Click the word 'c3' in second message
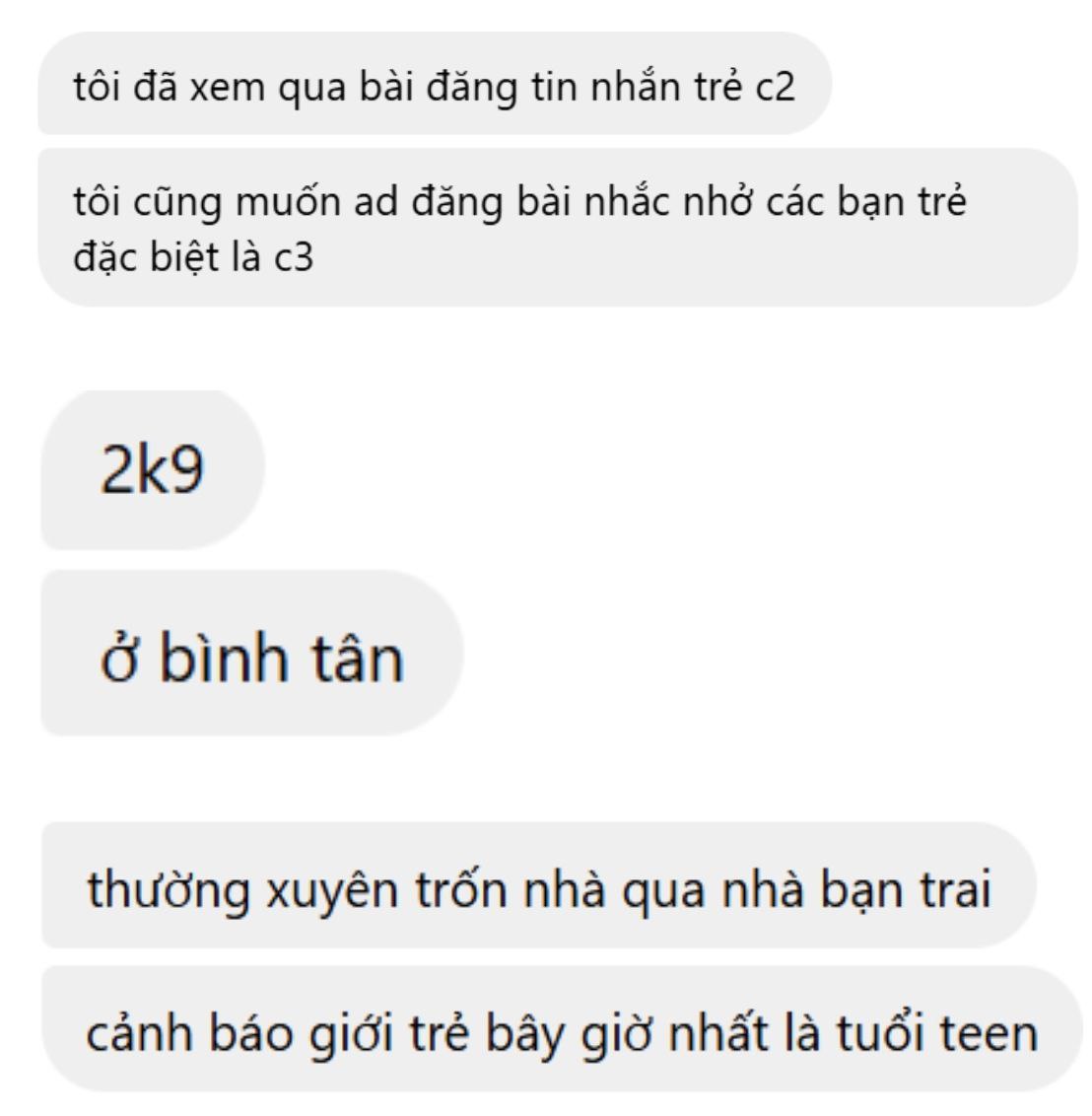The image size is (1092, 1116). click(x=294, y=256)
